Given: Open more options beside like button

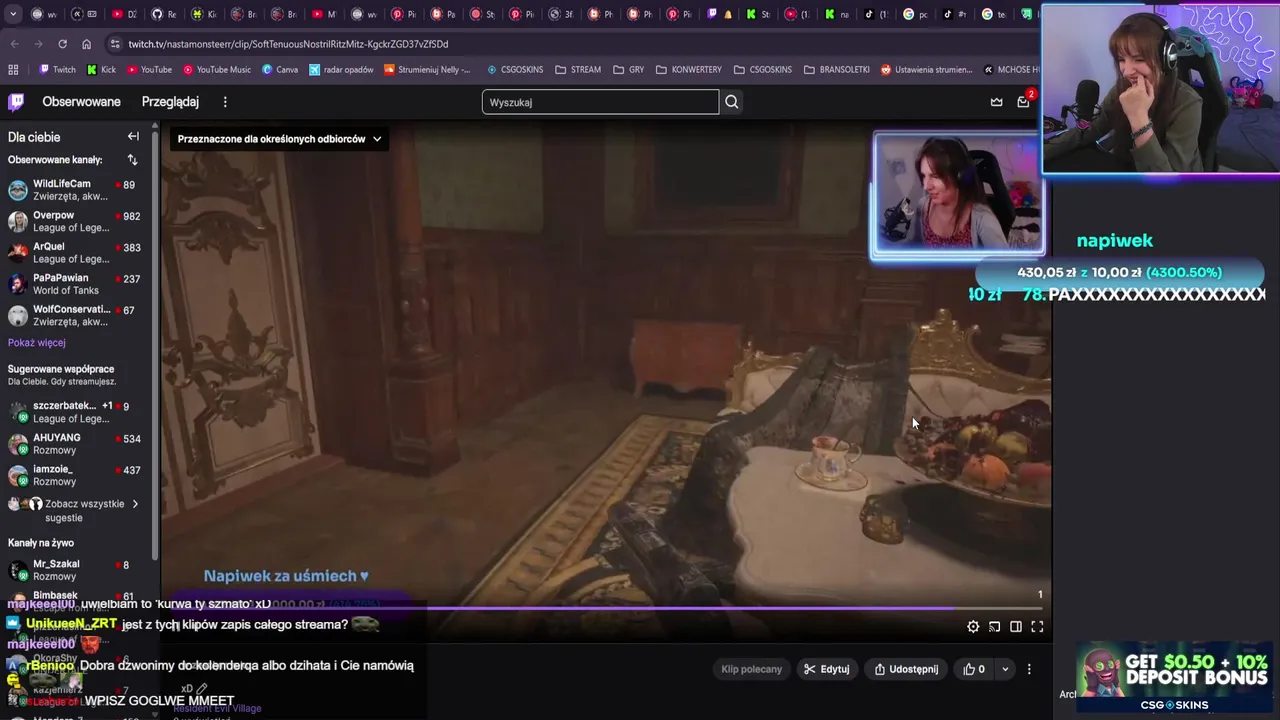Looking at the screenshot, I should point(1029,669).
